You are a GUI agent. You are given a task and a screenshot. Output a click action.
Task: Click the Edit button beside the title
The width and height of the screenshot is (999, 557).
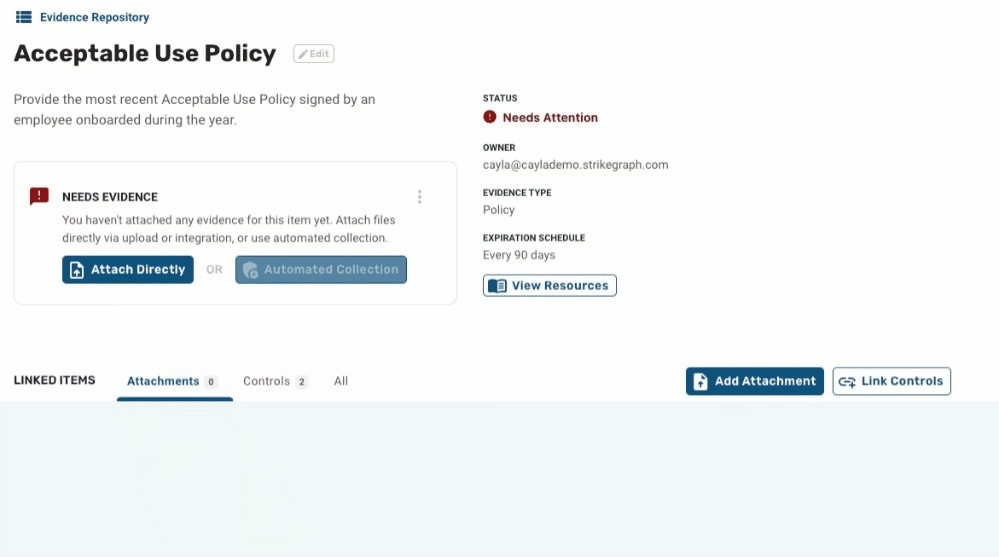[x=313, y=54]
